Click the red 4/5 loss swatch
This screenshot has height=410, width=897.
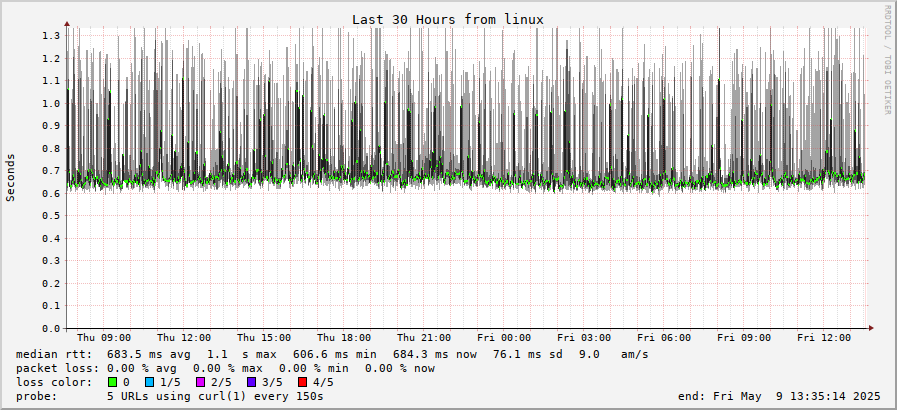point(303,382)
